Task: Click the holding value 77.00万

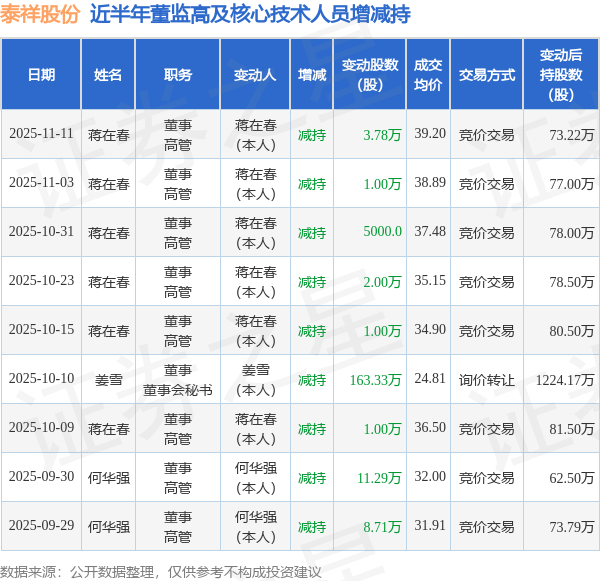Action: [572, 184]
